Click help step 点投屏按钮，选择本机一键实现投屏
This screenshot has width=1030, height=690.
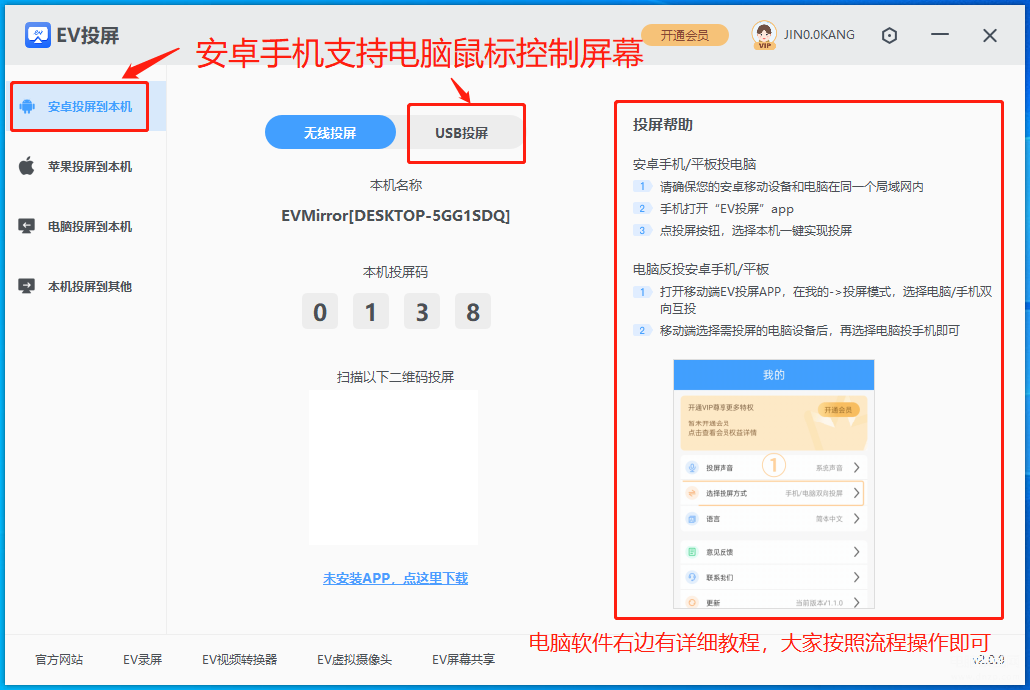pos(755,231)
